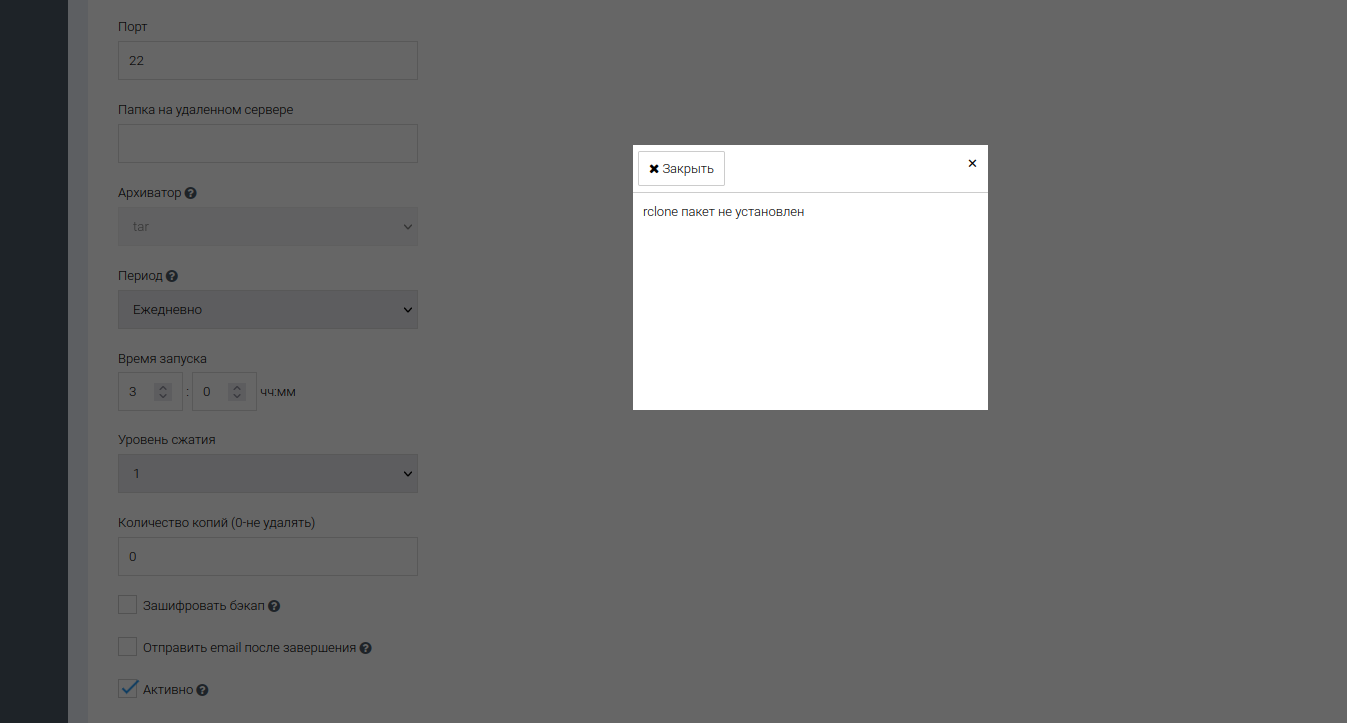Enable the Зашифровать бэкап checkbox
Screen dimensions: 1347x723
pyautogui.click(x=127, y=605)
